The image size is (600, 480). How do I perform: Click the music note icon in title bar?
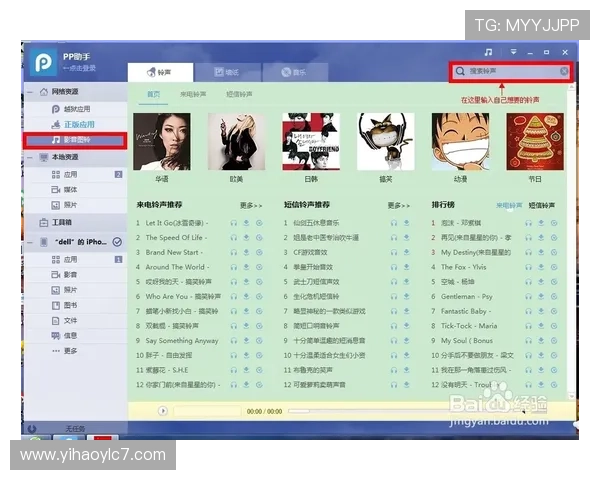[x=488, y=52]
